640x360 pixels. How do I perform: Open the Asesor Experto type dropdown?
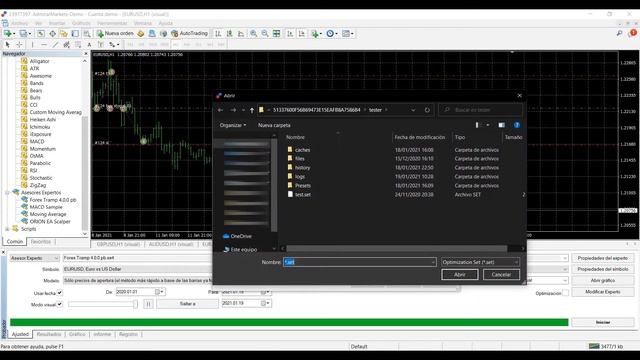coord(35,258)
